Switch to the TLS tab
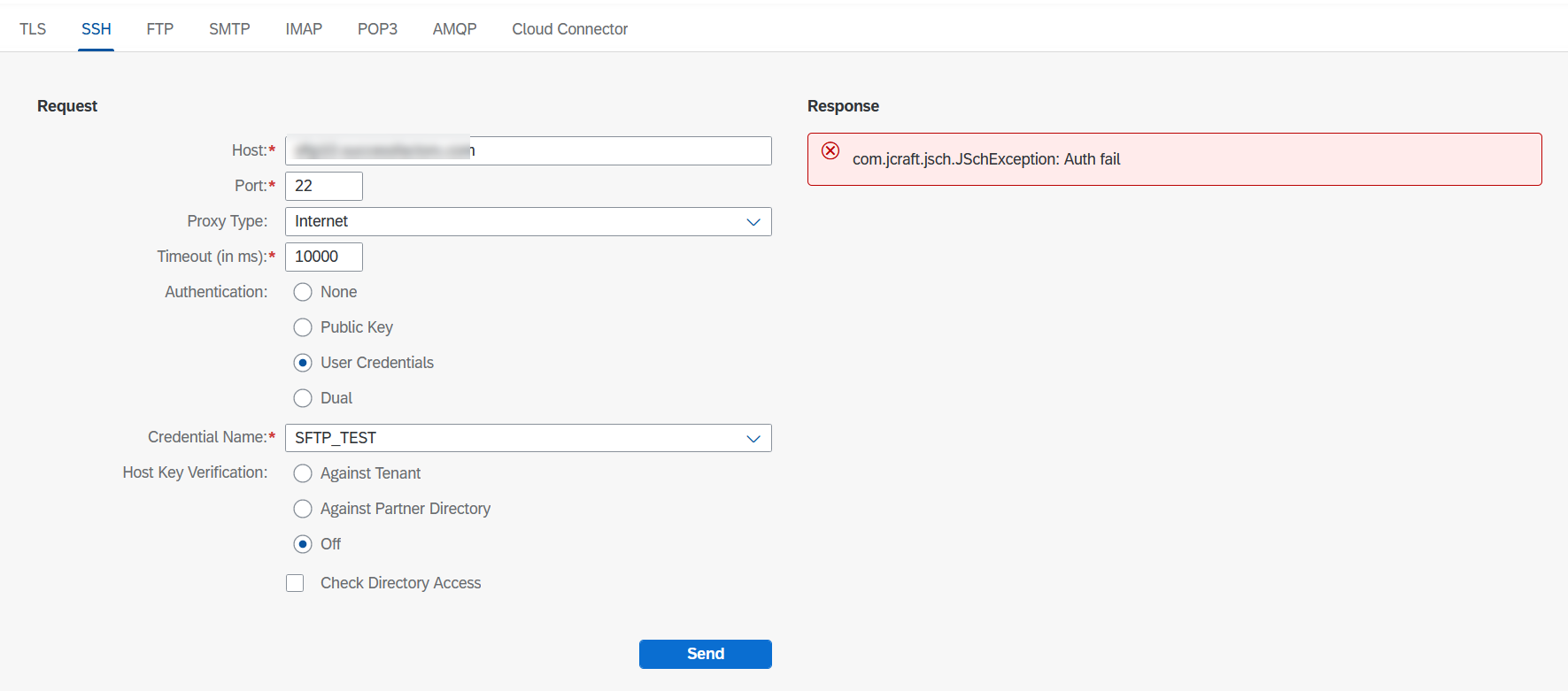 [33, 29]
